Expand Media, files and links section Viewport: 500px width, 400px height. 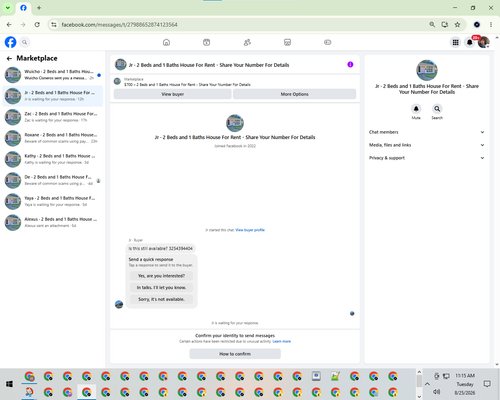426,145
